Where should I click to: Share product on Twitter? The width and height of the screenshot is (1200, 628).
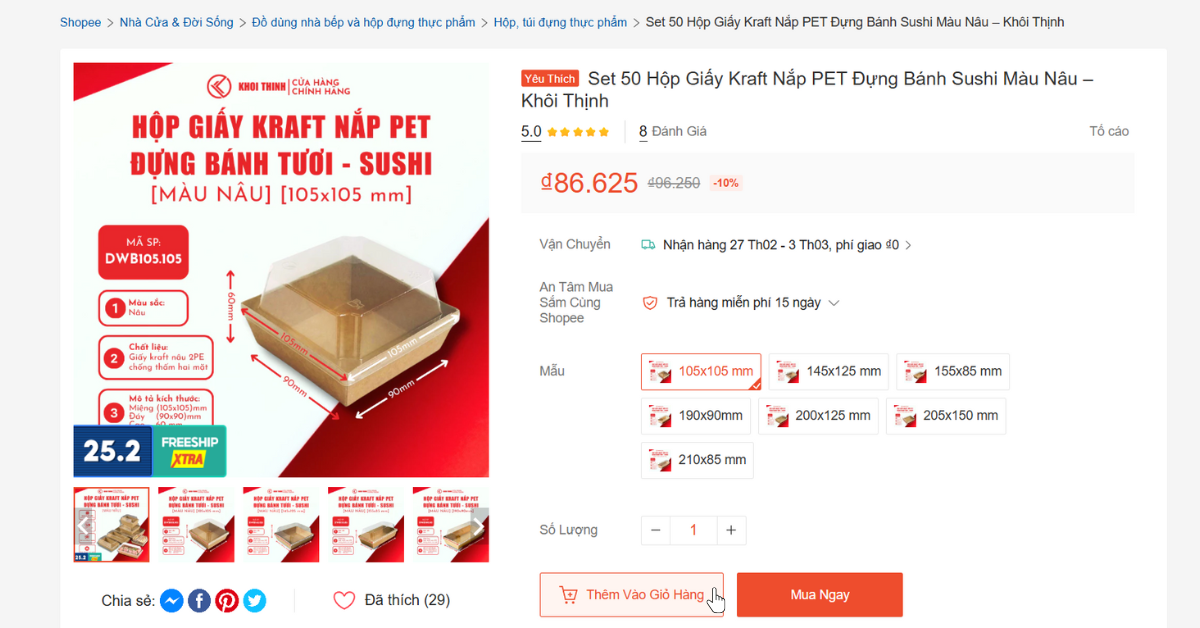255,600
